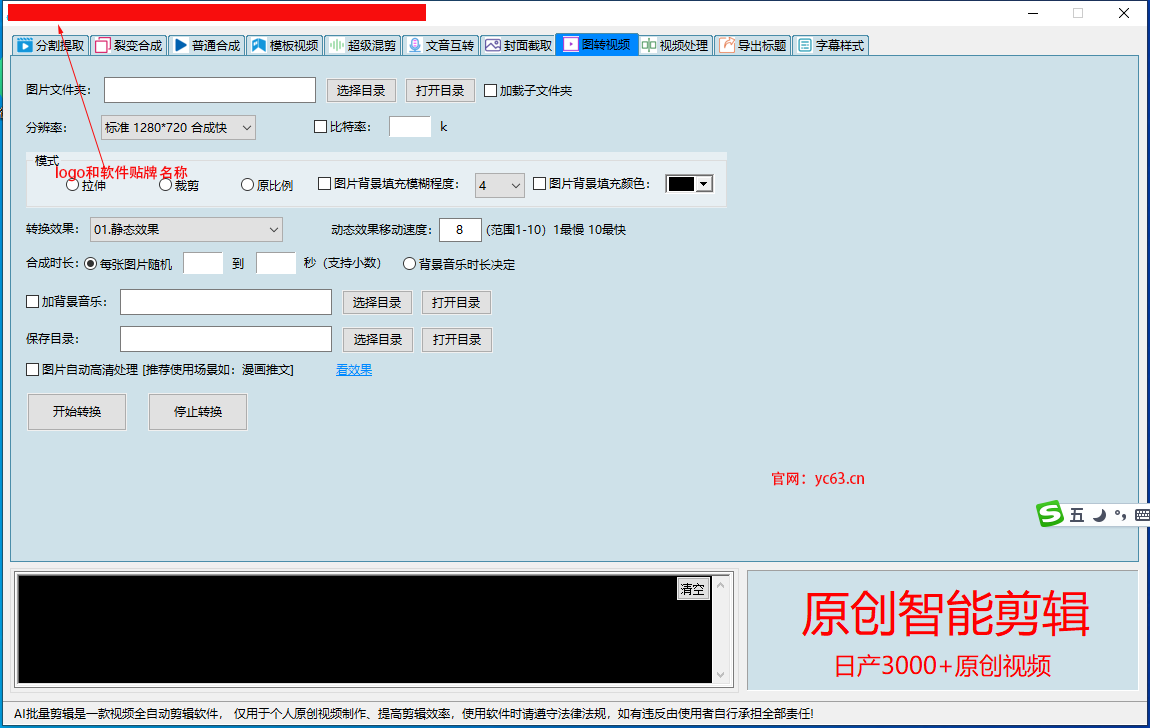Click the background music path input field
Screen dimensions: 1150x728
coord(226,302)
